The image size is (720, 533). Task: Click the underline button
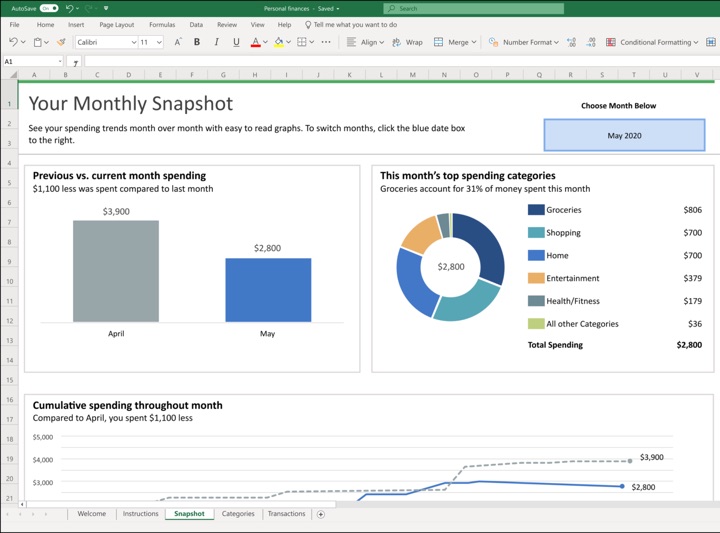(x=236, y=42)
